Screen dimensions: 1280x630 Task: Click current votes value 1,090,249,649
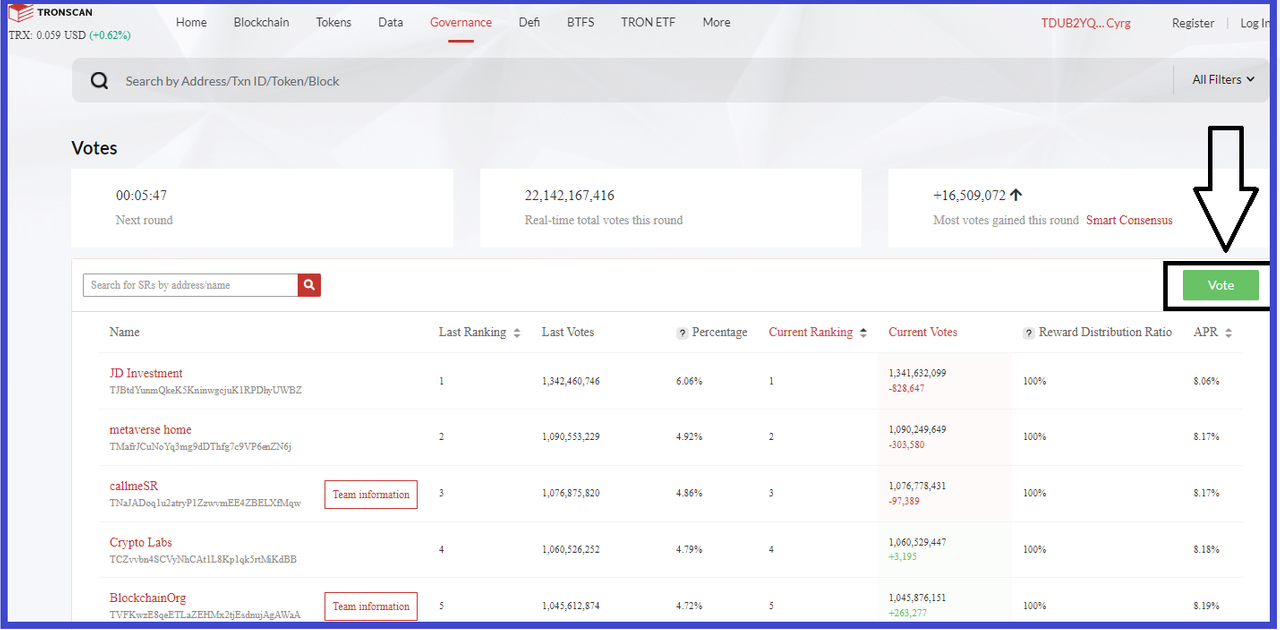point(918,429)
